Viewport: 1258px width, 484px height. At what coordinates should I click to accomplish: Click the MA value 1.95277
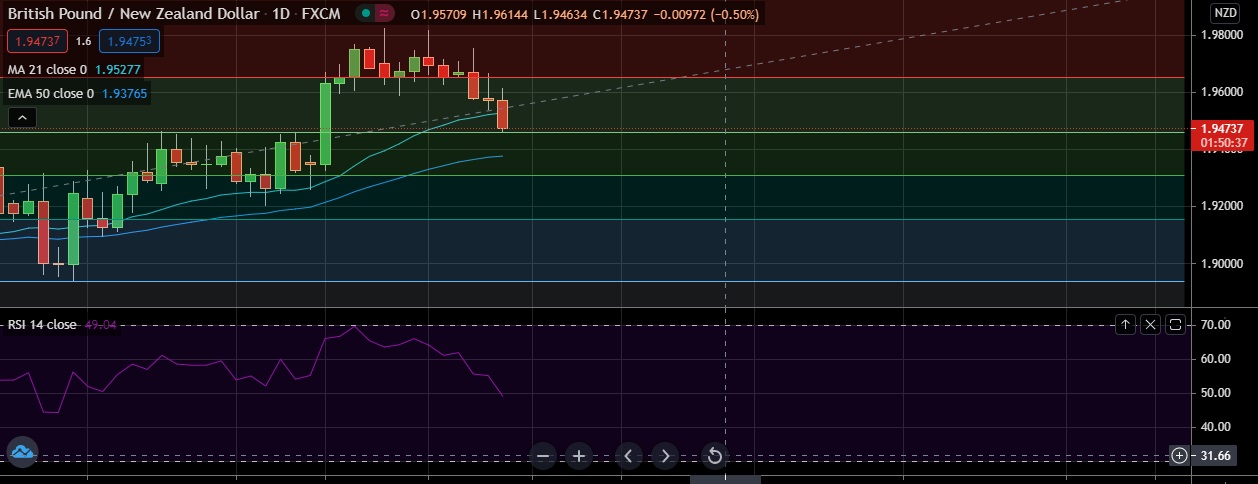point(119,70)
